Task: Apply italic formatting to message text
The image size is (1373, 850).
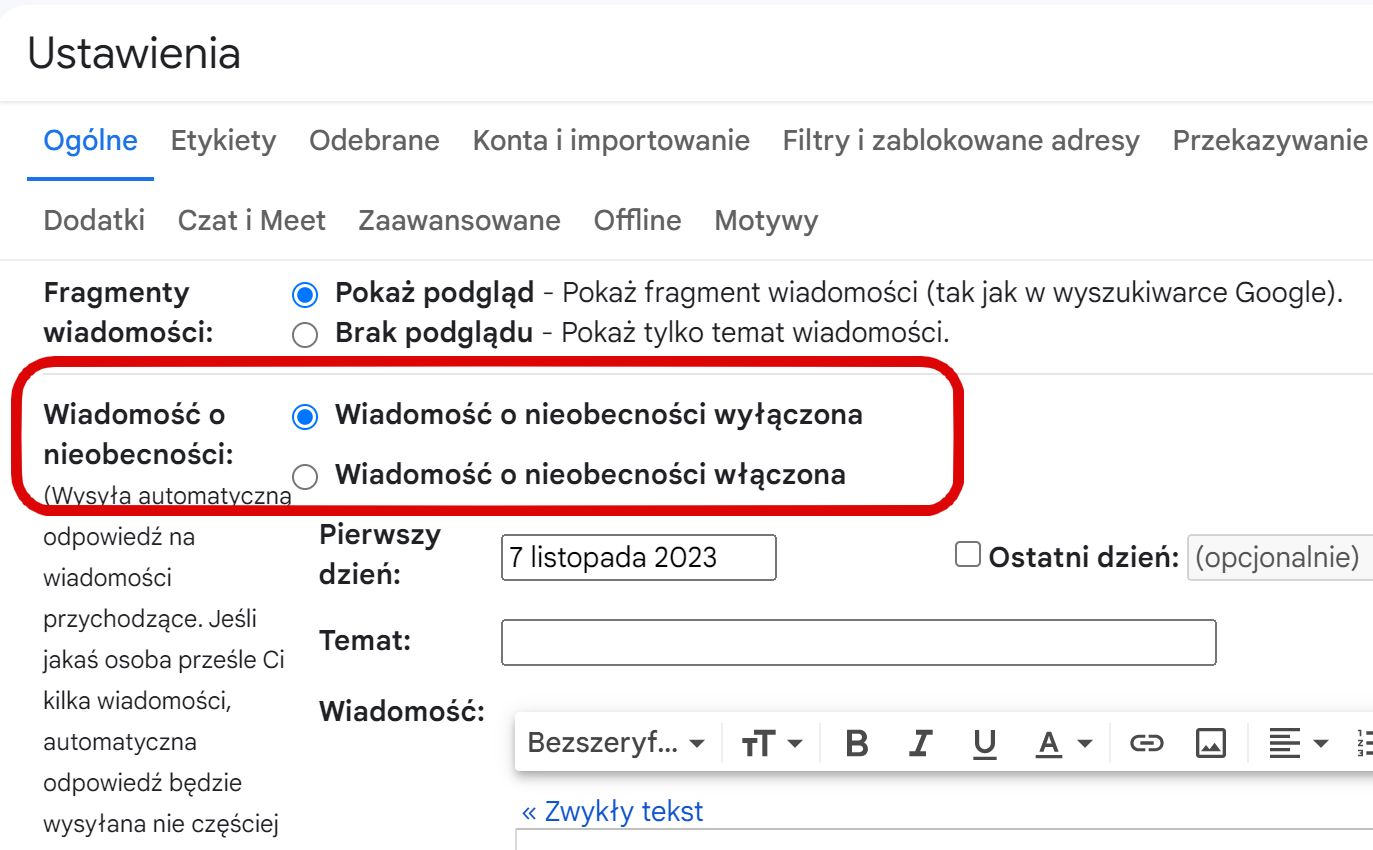Action: [921, 743]
